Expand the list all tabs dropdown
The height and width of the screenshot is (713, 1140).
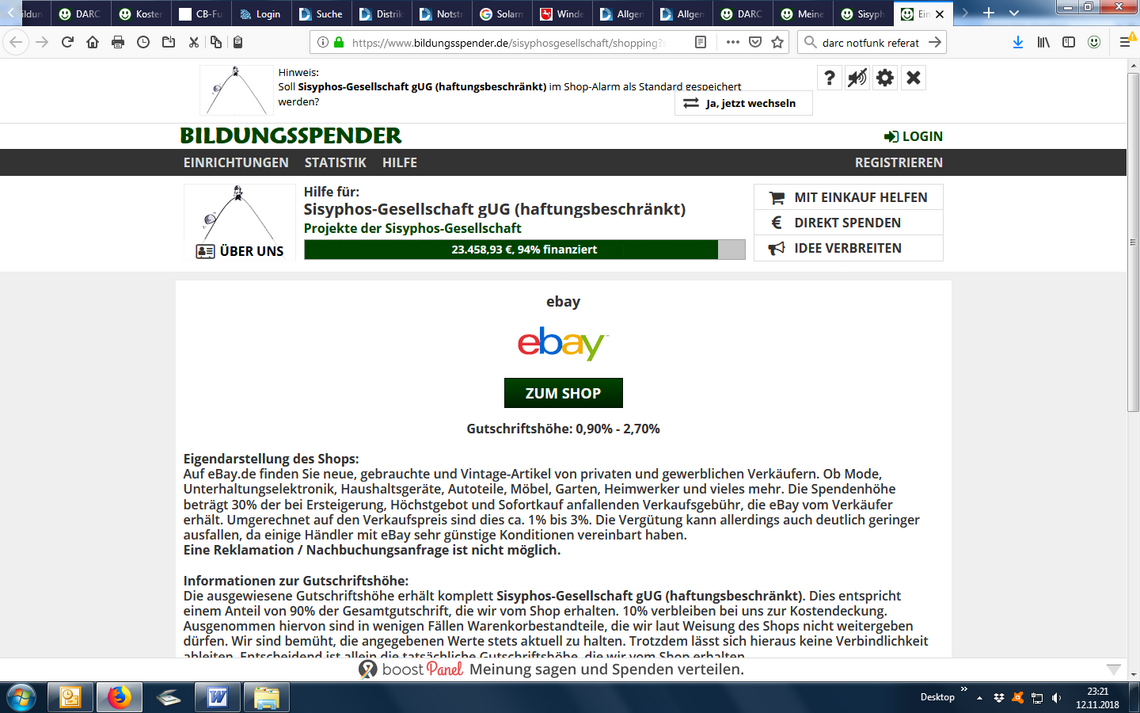pos(1014,13)
